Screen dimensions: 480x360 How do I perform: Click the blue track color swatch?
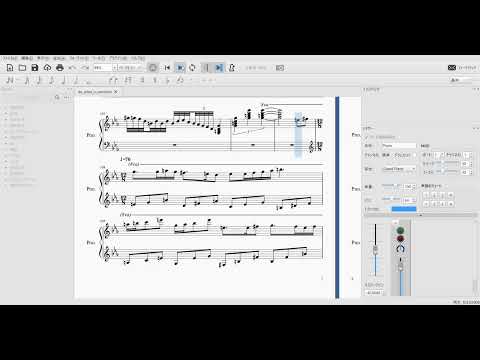point(404,209)
